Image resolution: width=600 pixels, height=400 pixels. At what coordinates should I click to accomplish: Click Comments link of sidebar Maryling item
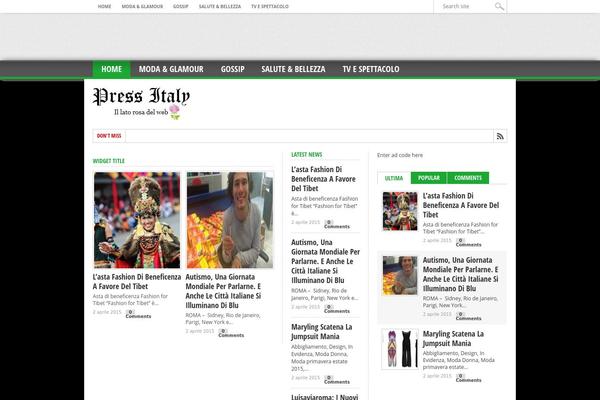click(x=468, y=378)
